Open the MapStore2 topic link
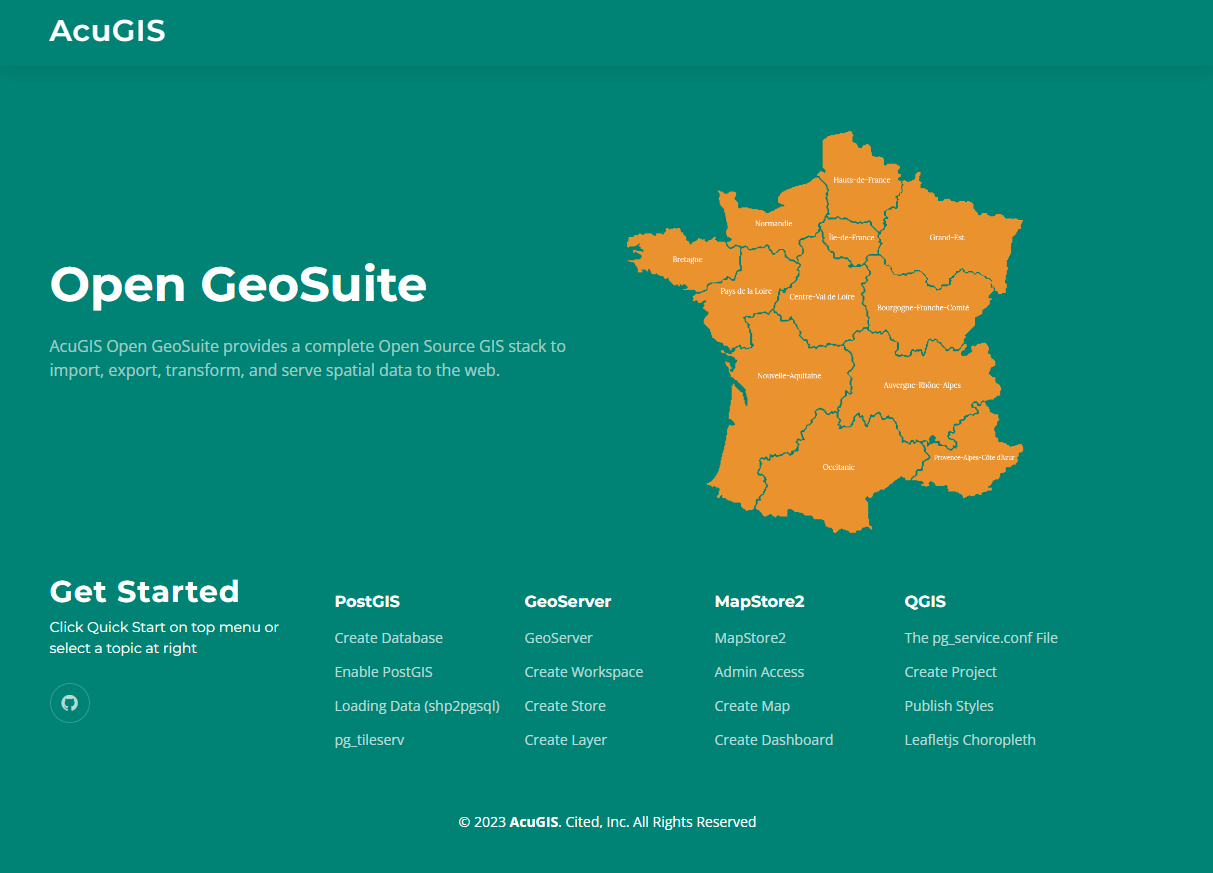The height and width of the screenshot is (873, 1213). point(750,638)
